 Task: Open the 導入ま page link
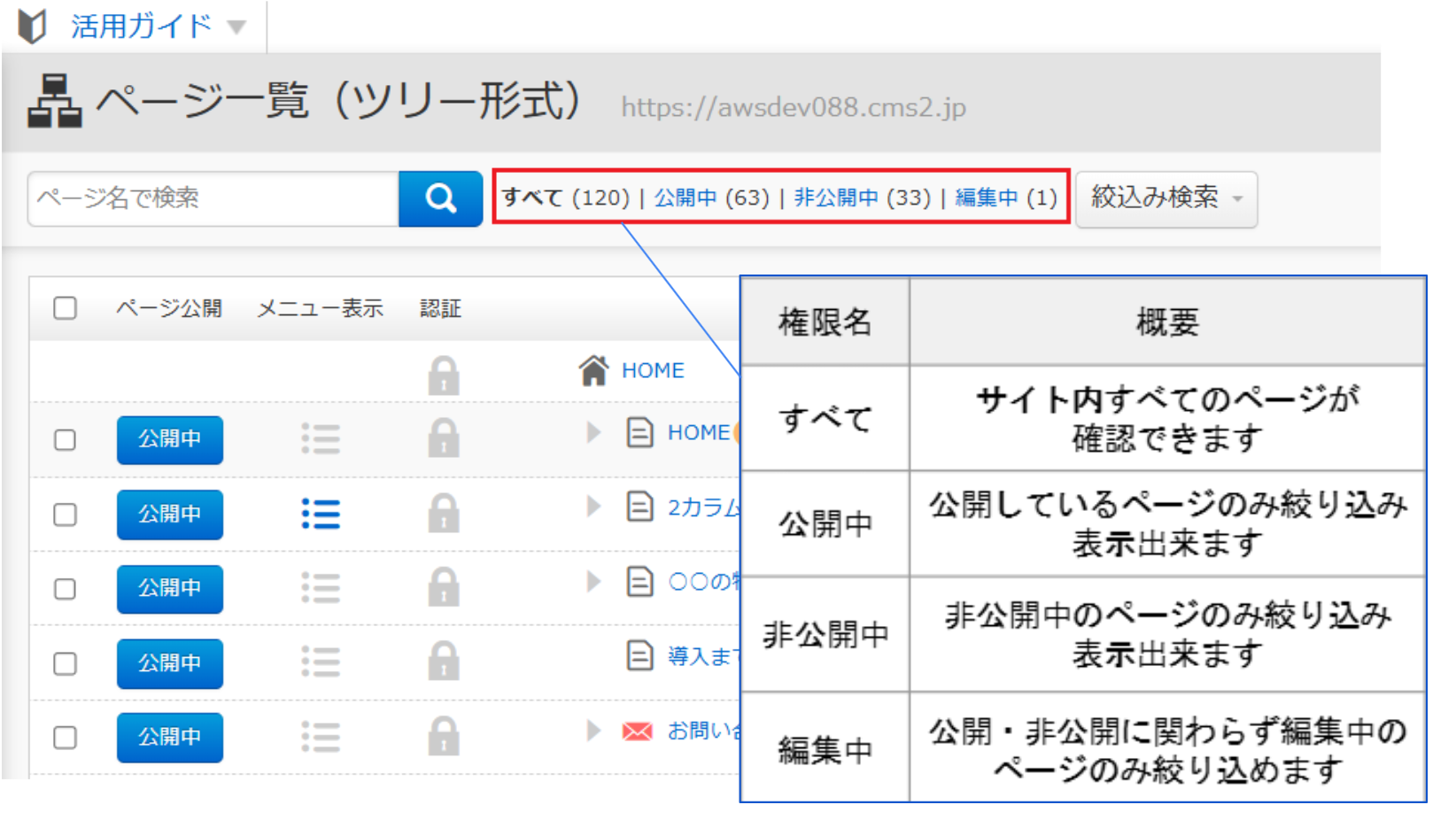[703, 656]
